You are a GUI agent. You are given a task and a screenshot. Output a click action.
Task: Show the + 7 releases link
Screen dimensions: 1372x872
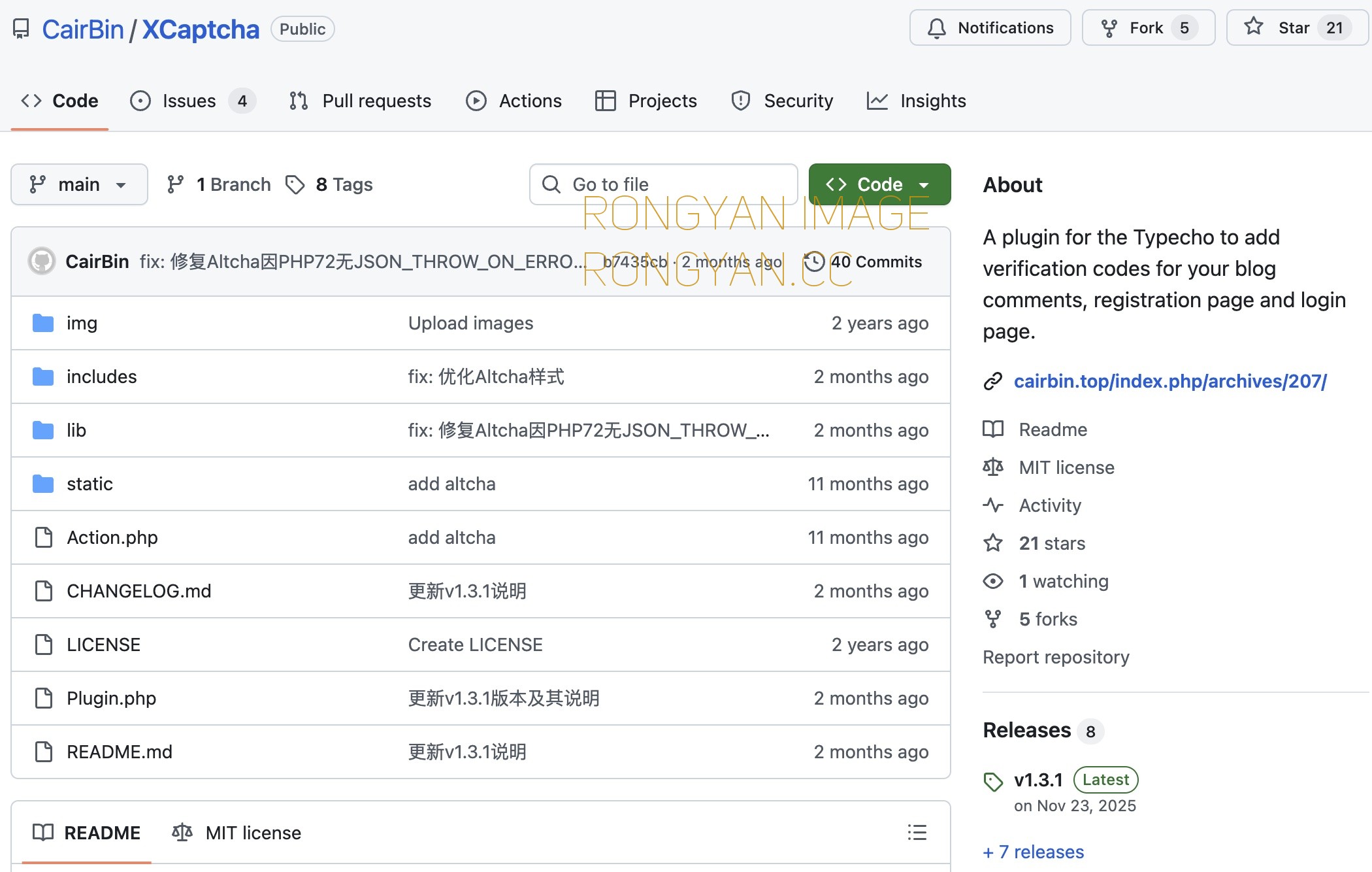(1034, 852)
